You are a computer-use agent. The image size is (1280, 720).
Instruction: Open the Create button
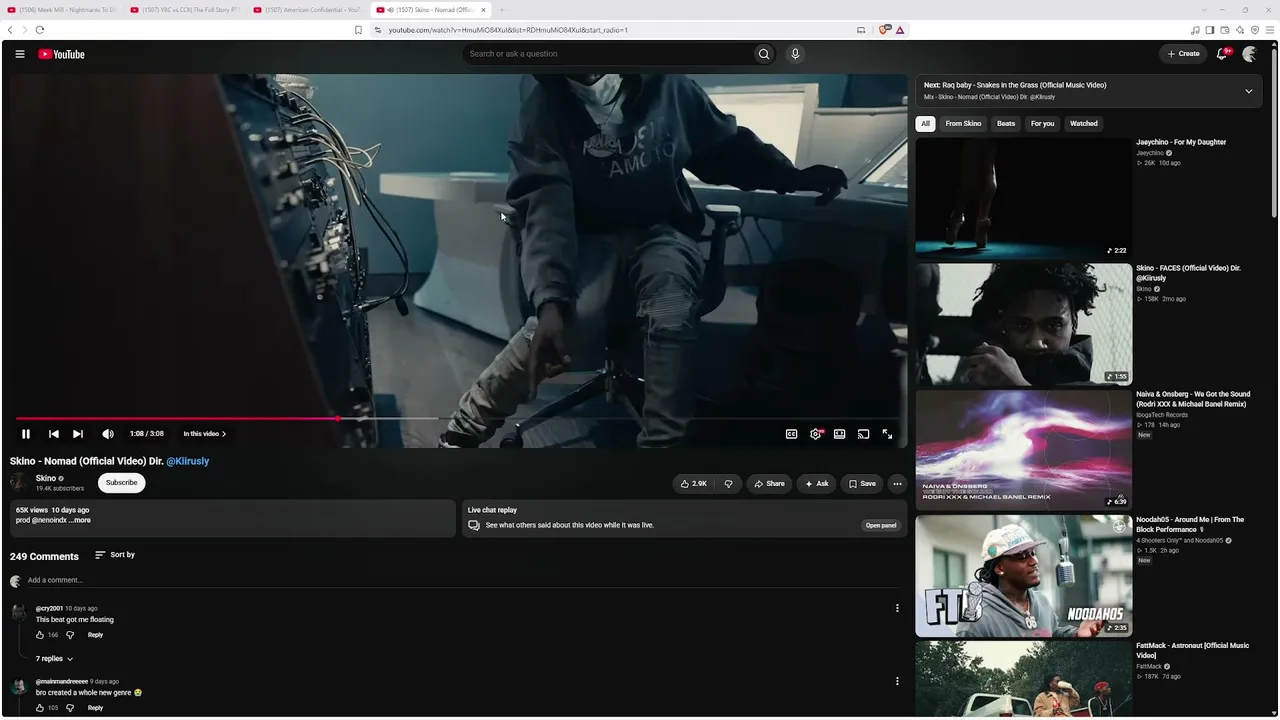click(x=1184, y=54)
